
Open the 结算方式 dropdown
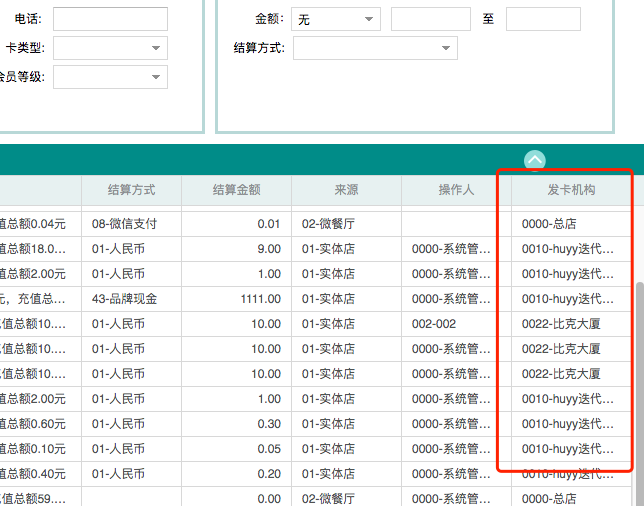[375, 48]
